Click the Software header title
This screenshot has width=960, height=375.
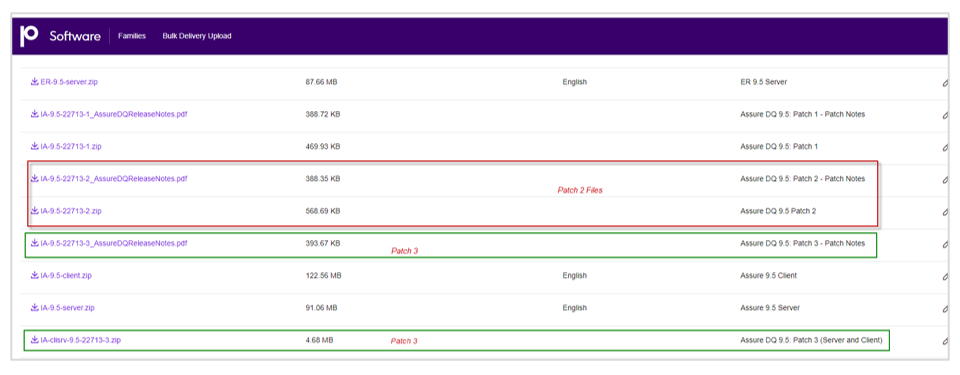click(x=75, y=36)
